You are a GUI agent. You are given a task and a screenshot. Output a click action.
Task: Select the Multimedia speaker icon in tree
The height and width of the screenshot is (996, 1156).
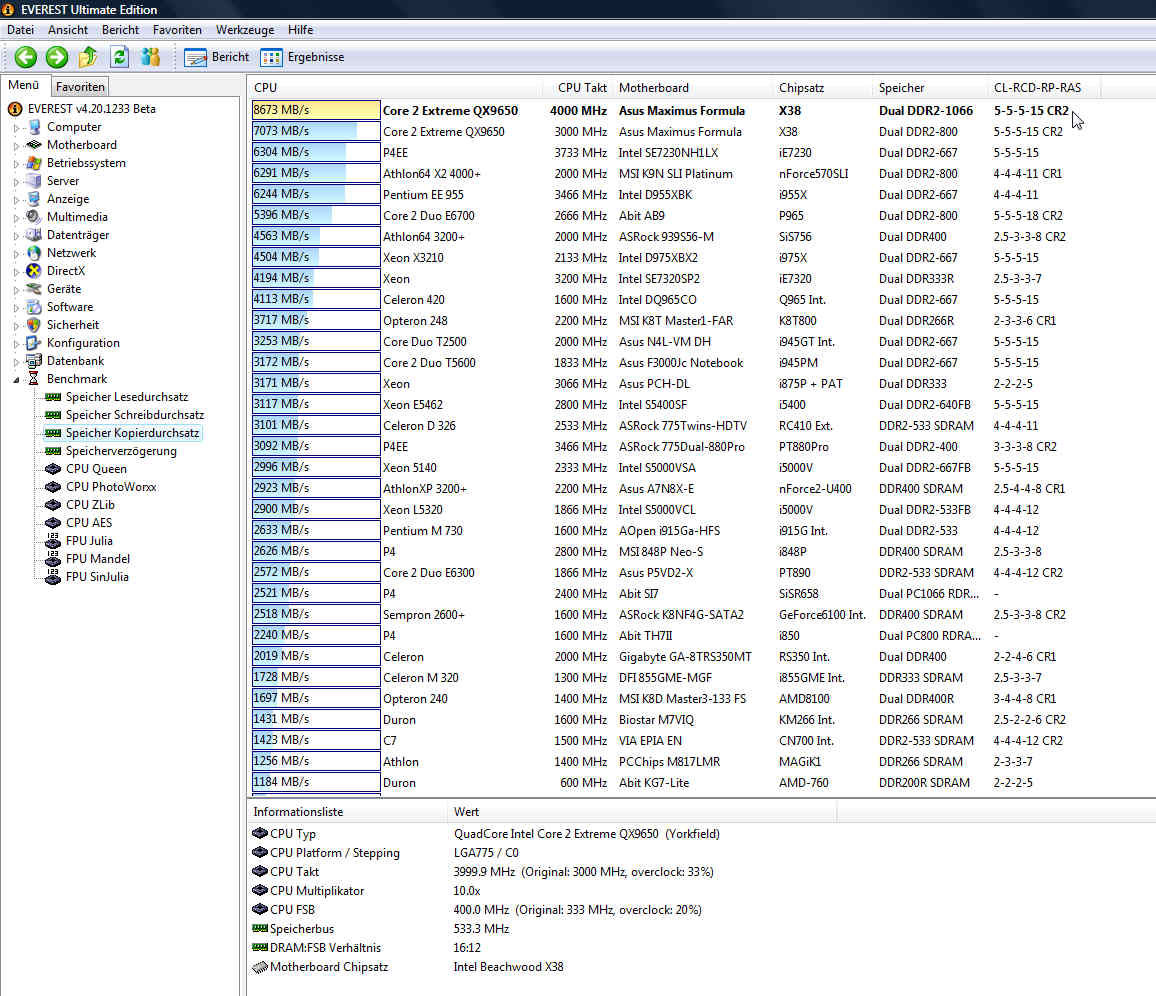tap(34, 217)
